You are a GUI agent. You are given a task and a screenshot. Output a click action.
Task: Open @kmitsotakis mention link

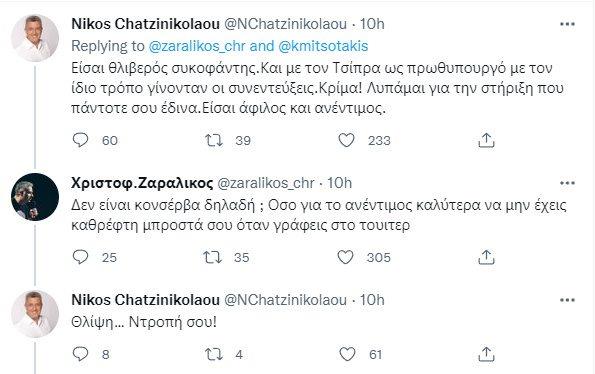[323, 46]
